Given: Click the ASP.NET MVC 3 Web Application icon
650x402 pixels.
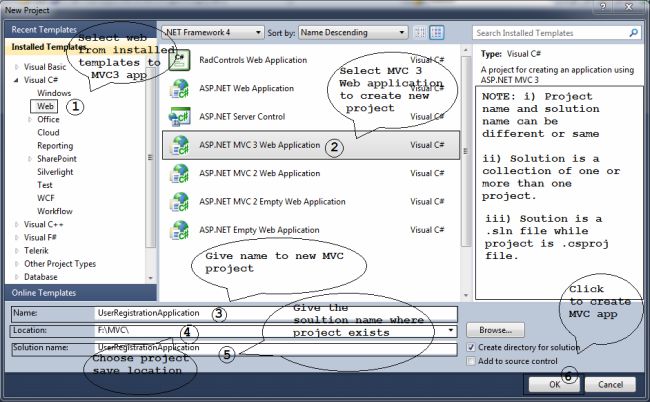Looking at the screenshot, I should 179,145.
